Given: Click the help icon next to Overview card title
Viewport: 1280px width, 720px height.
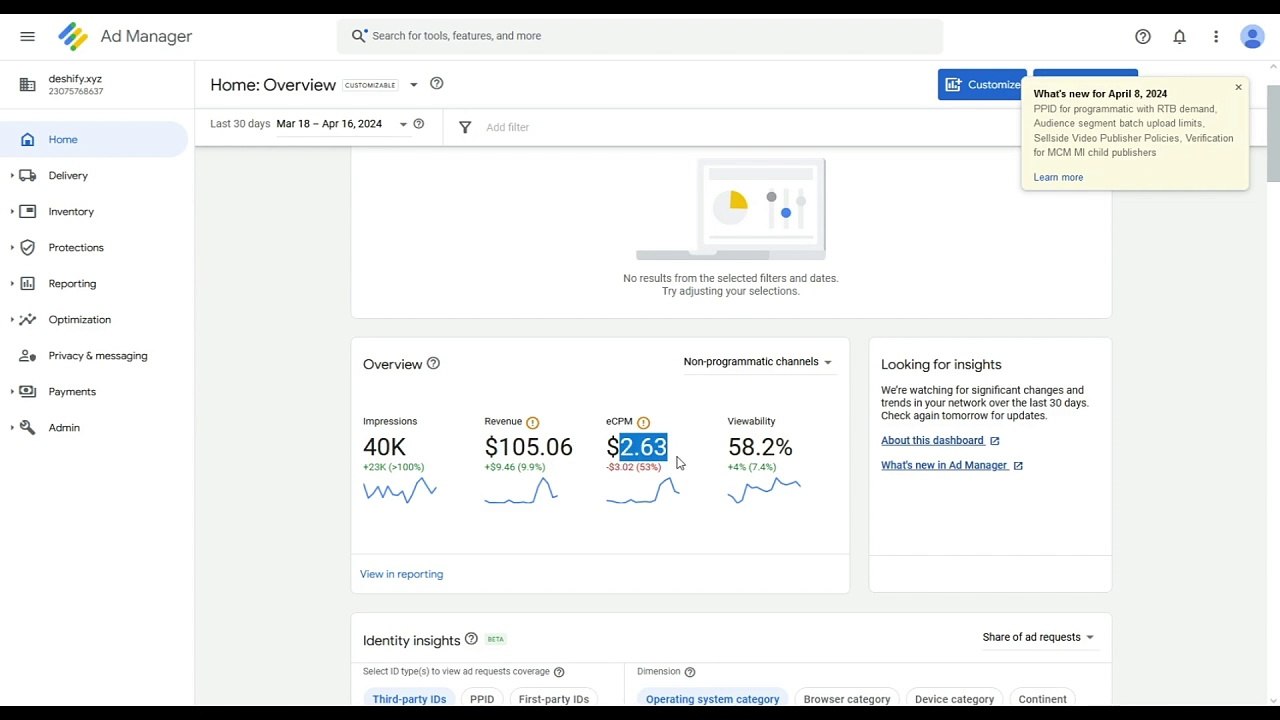Looking at the screenshot, I should [433, 364].
